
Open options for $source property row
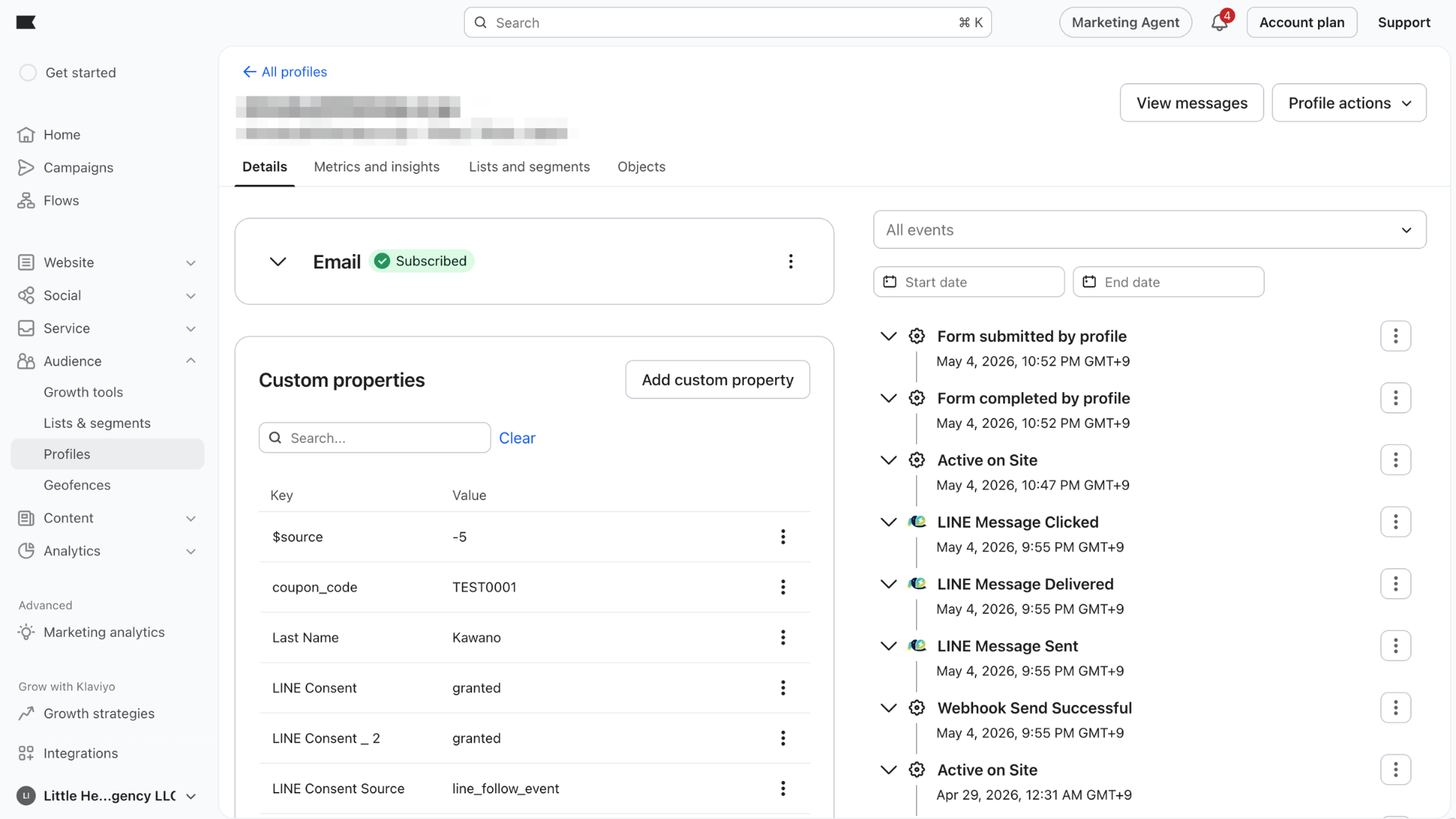(x=783, y=537)
